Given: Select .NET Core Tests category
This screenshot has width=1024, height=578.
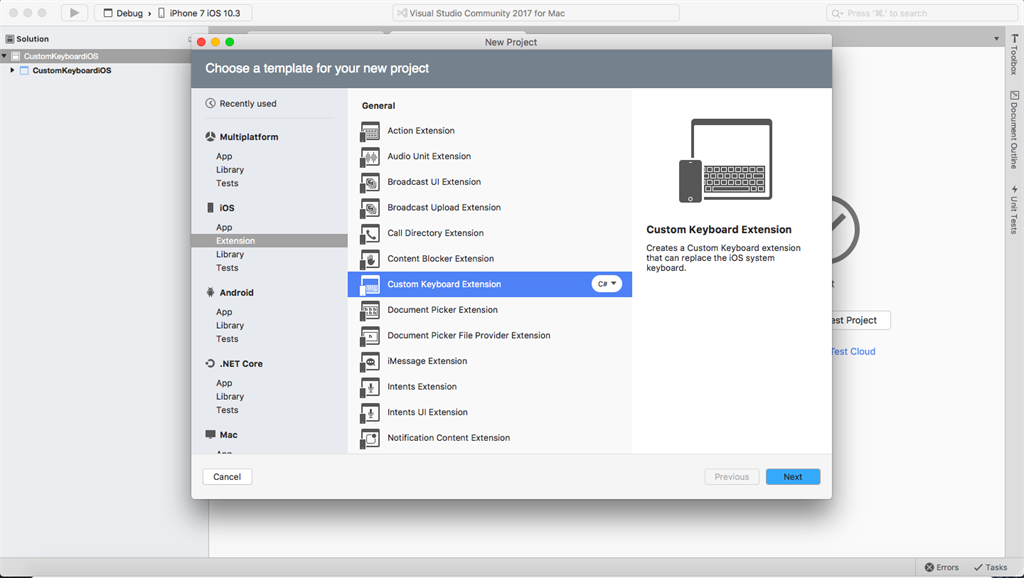Looking at the screenshot, I should (227, 410).
